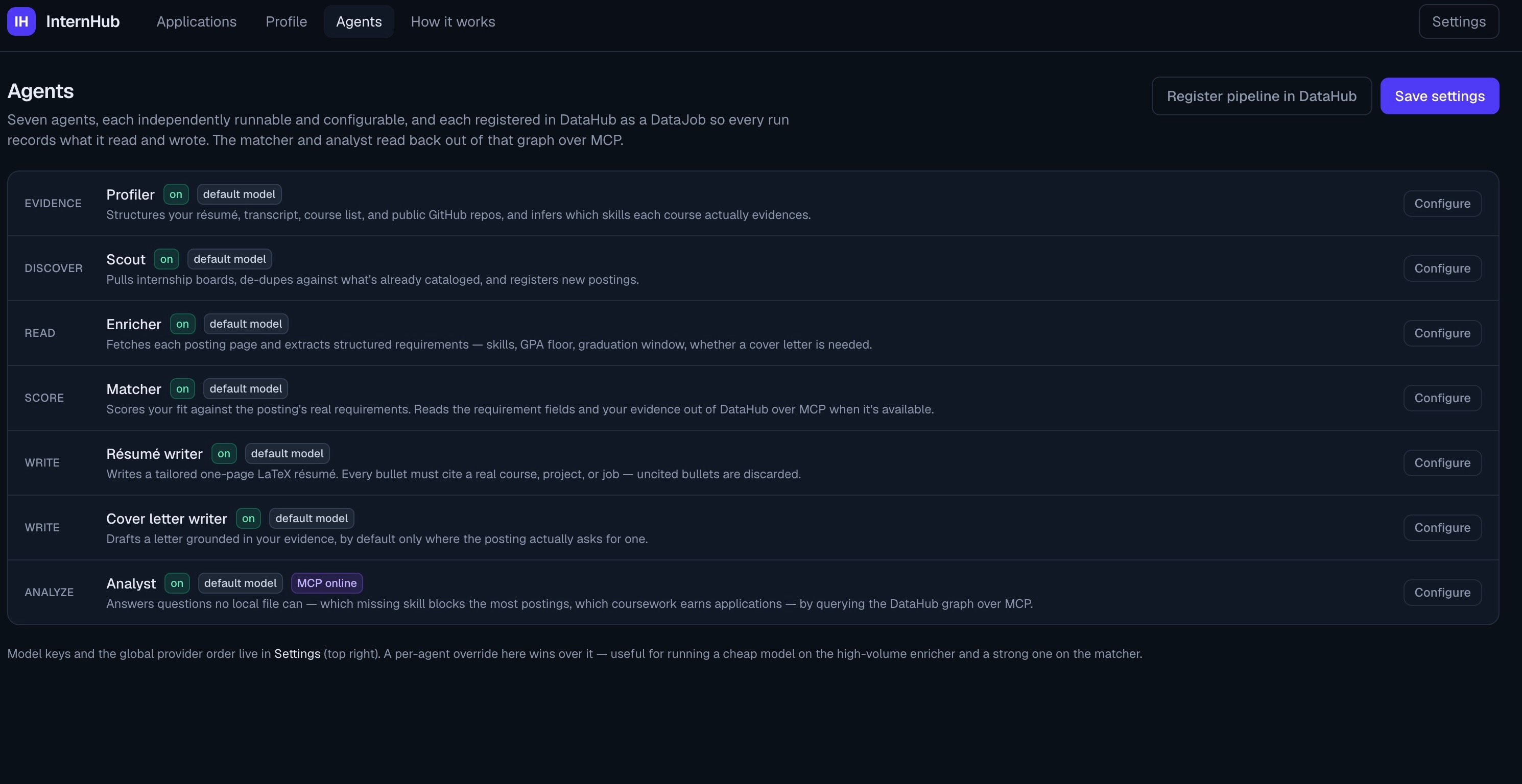Open Configure for Résumé writer

click(1442, 463)
